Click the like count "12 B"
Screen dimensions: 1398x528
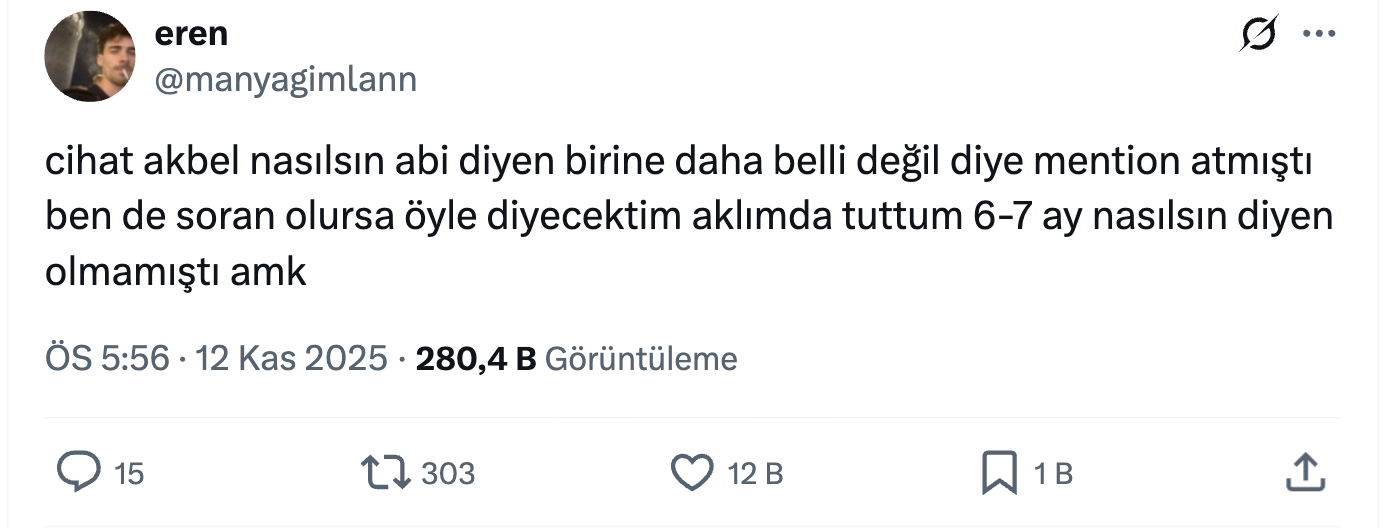pyautogui.click(x=755, y=473)
